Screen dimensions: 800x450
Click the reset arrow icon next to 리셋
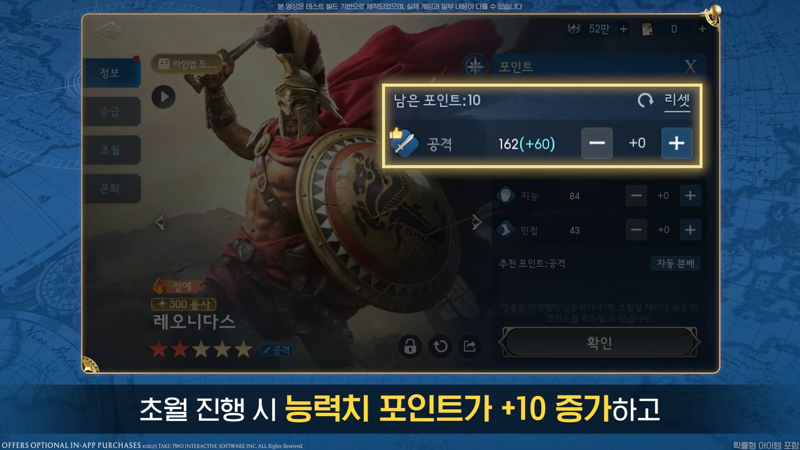(645, 100)
